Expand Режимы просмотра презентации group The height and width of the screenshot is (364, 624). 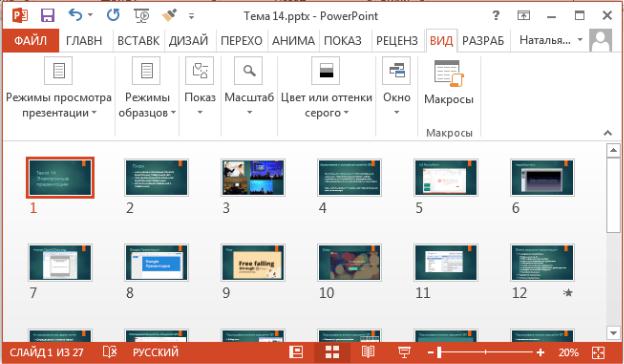58,88
